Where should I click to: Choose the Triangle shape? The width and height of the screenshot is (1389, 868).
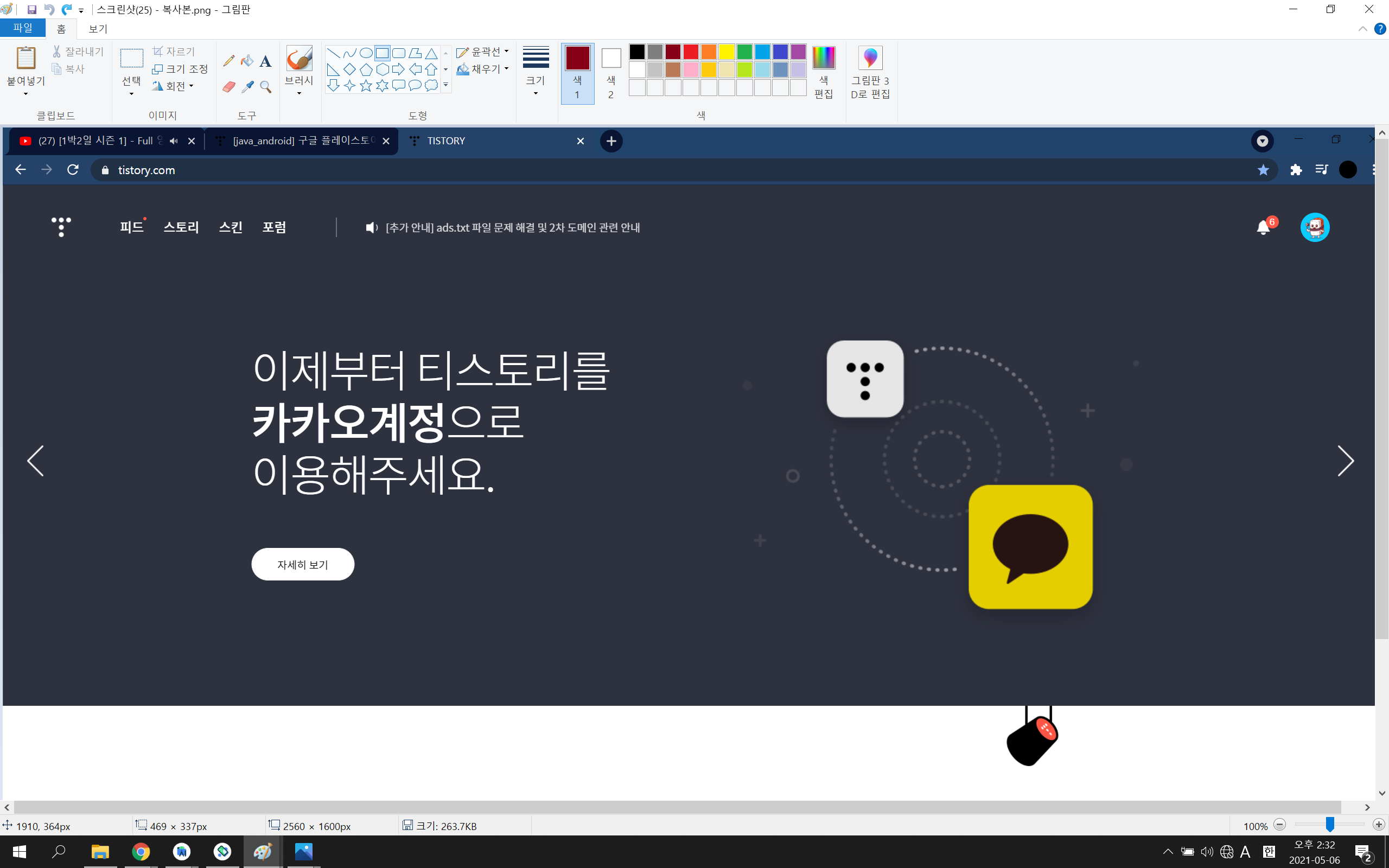[x=431, y=53]
